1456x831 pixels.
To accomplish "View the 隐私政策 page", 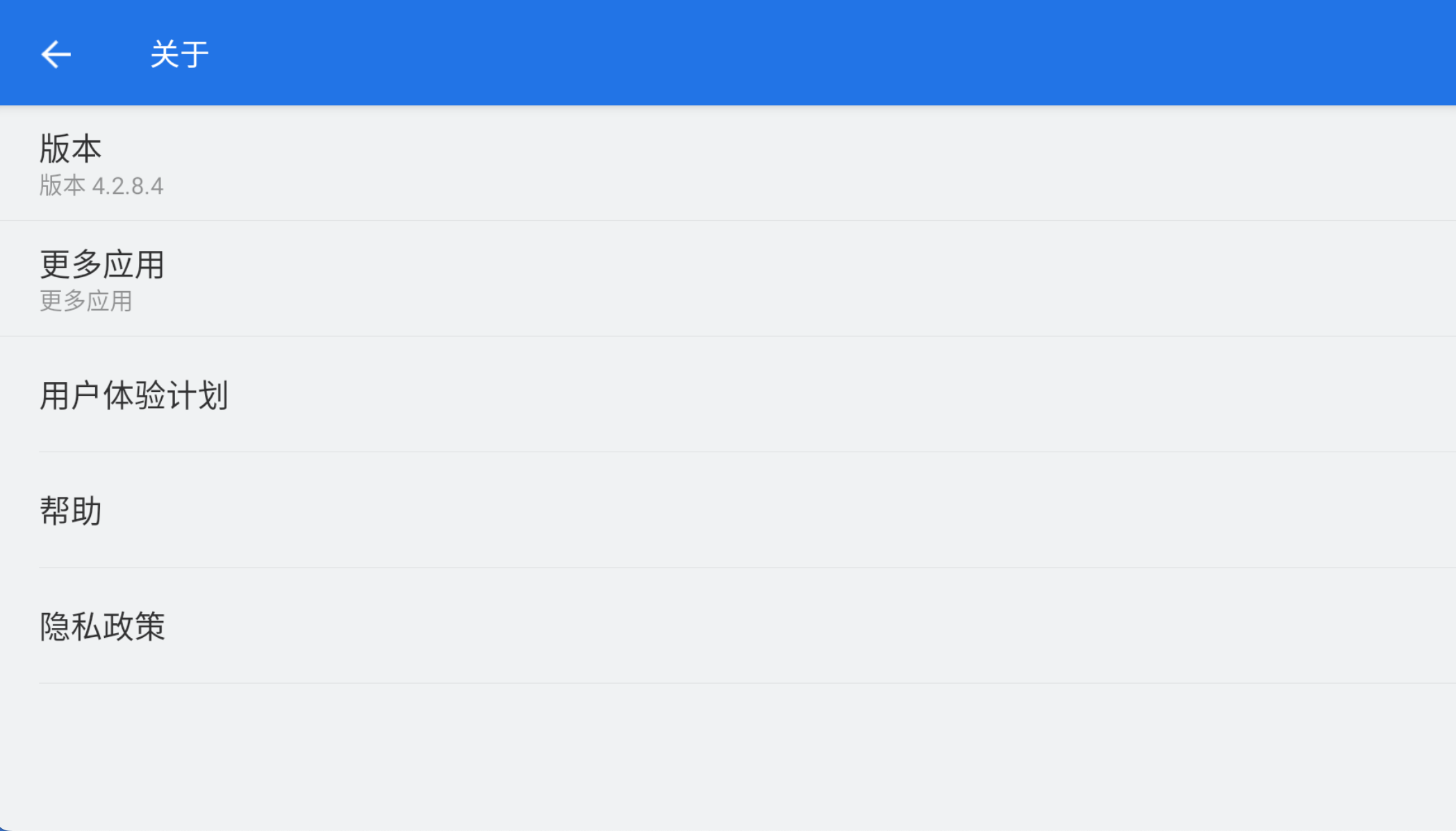I will pyautogui.click(x=728, y=625).
